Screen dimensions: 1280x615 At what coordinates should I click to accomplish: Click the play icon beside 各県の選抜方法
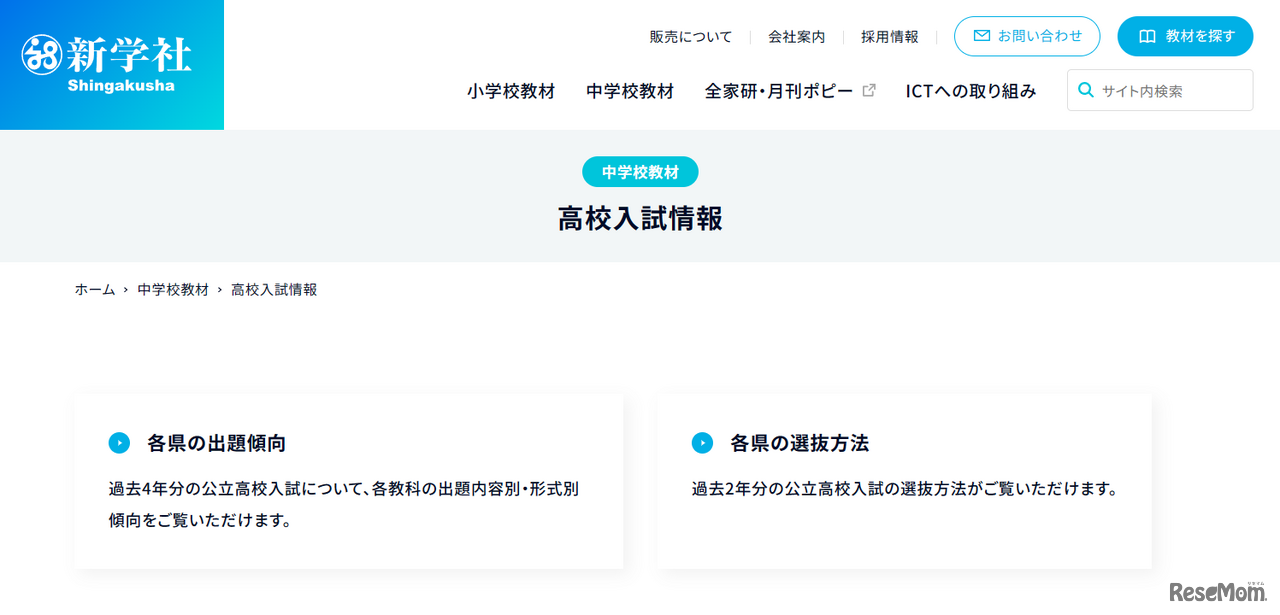pyautogui.click(x=702, y=443)
